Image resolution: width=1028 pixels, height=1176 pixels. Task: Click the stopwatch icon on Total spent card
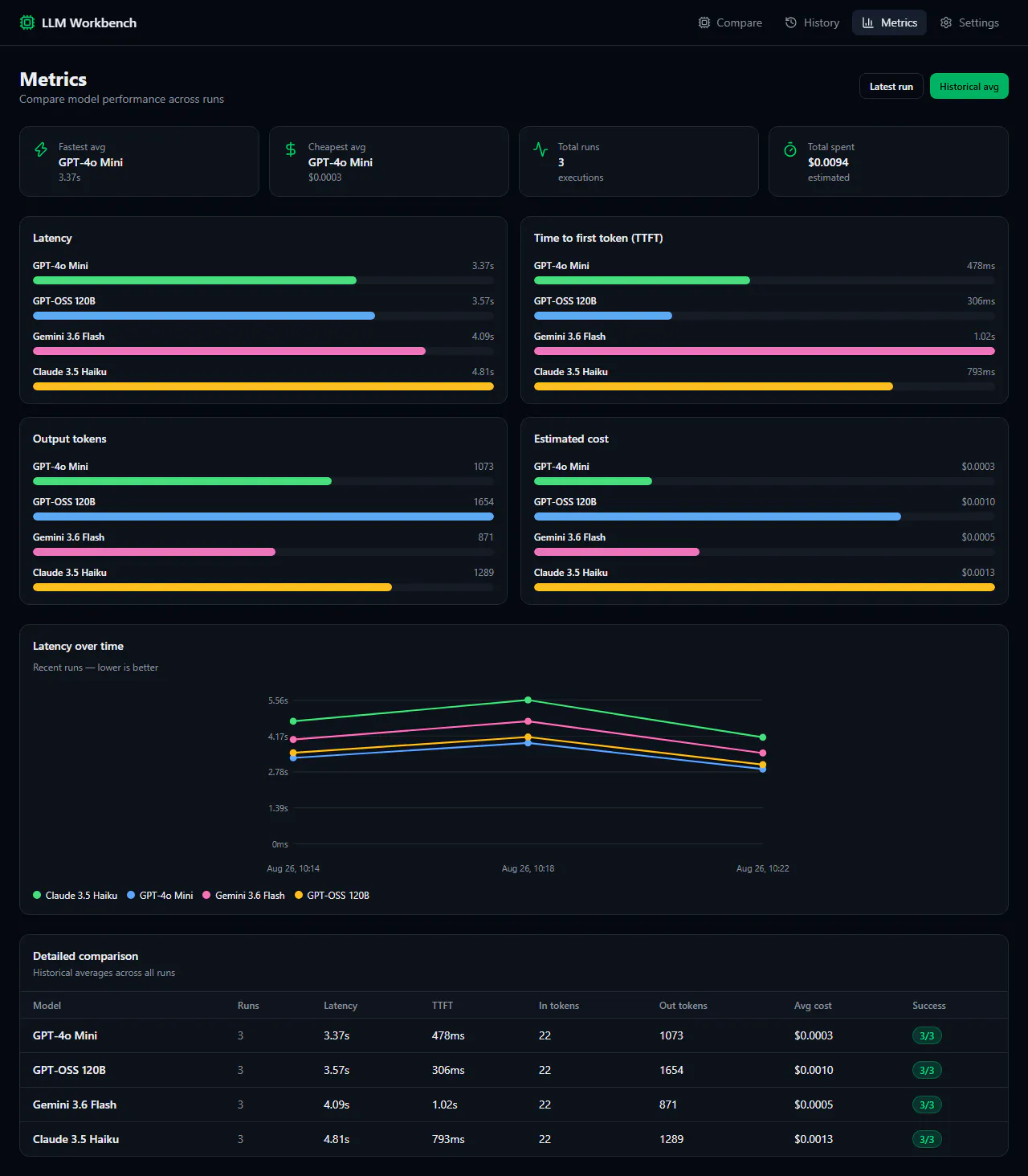point(790,149)
